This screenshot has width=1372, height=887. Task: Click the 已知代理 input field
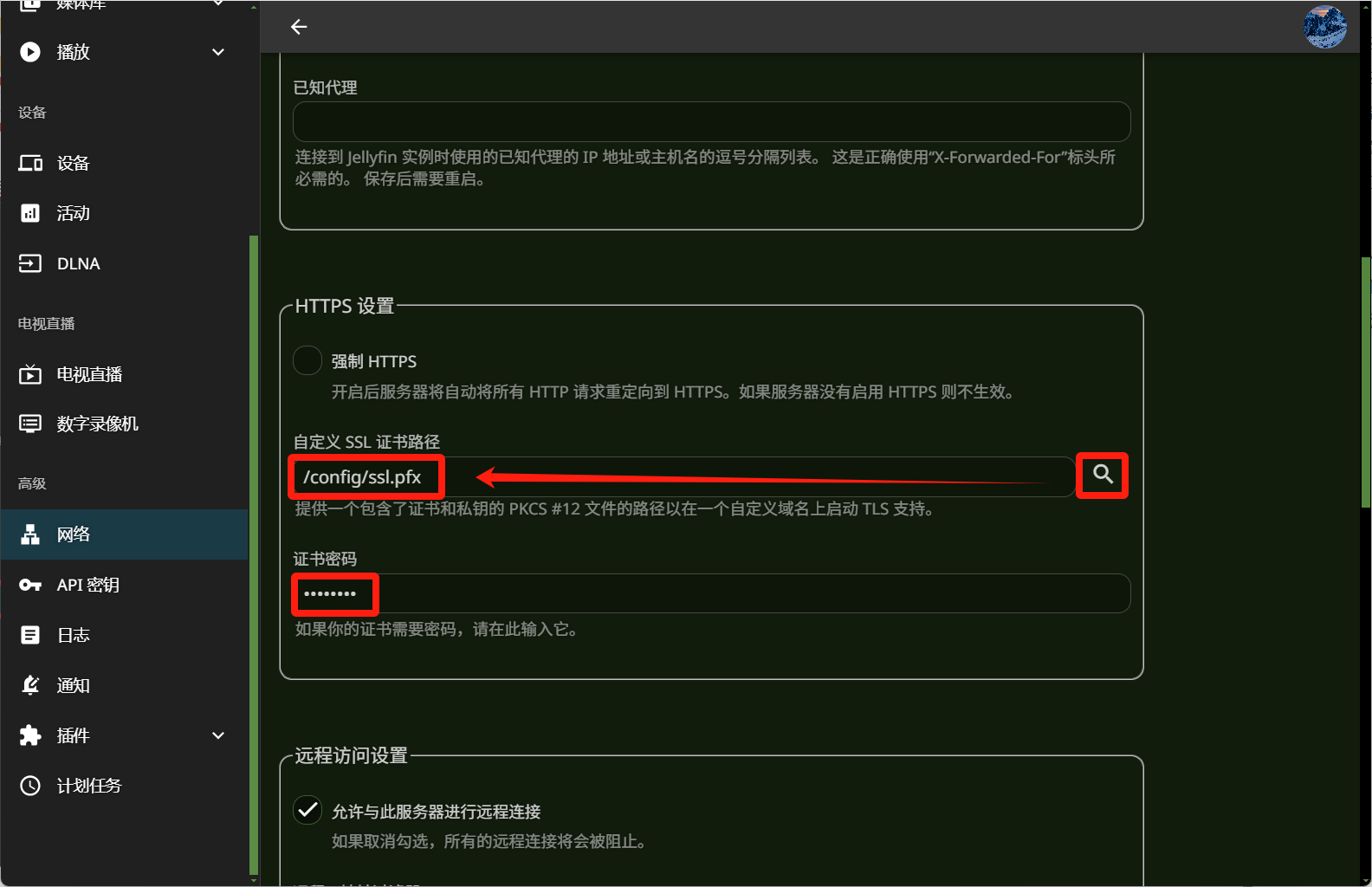(x=710, y=122)
